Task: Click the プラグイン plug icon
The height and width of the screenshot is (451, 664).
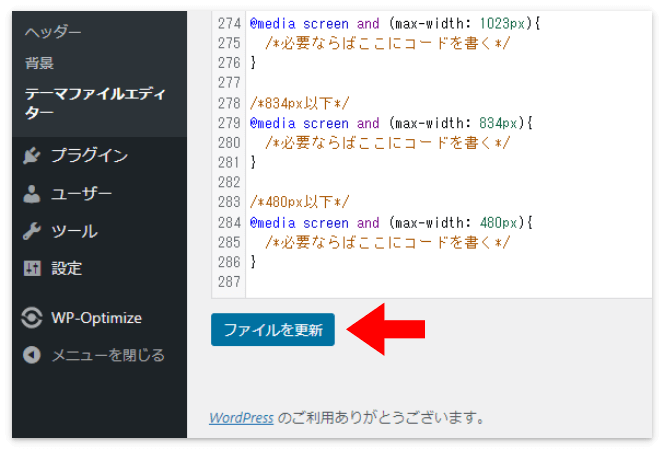Action: pyautogui.click(x=32, y=155)
